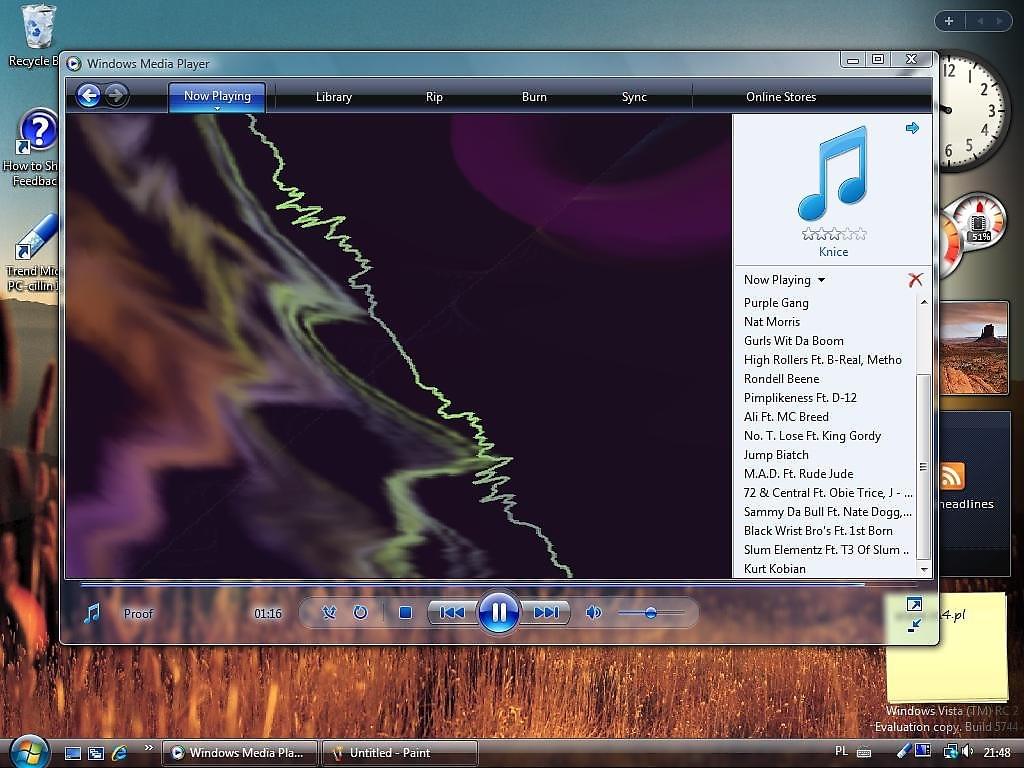Click the elapsed time 01:16
The height and width of the screenshot is (768, 1024).
[x=268, y=613]
